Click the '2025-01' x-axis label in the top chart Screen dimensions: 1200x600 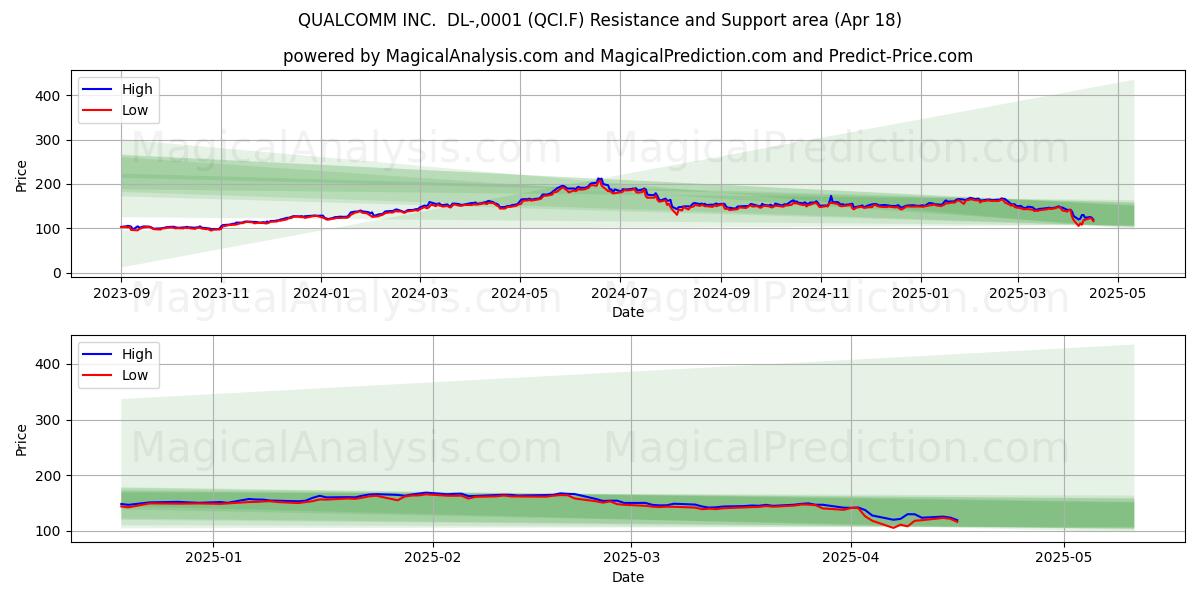(x=921, y=294)
